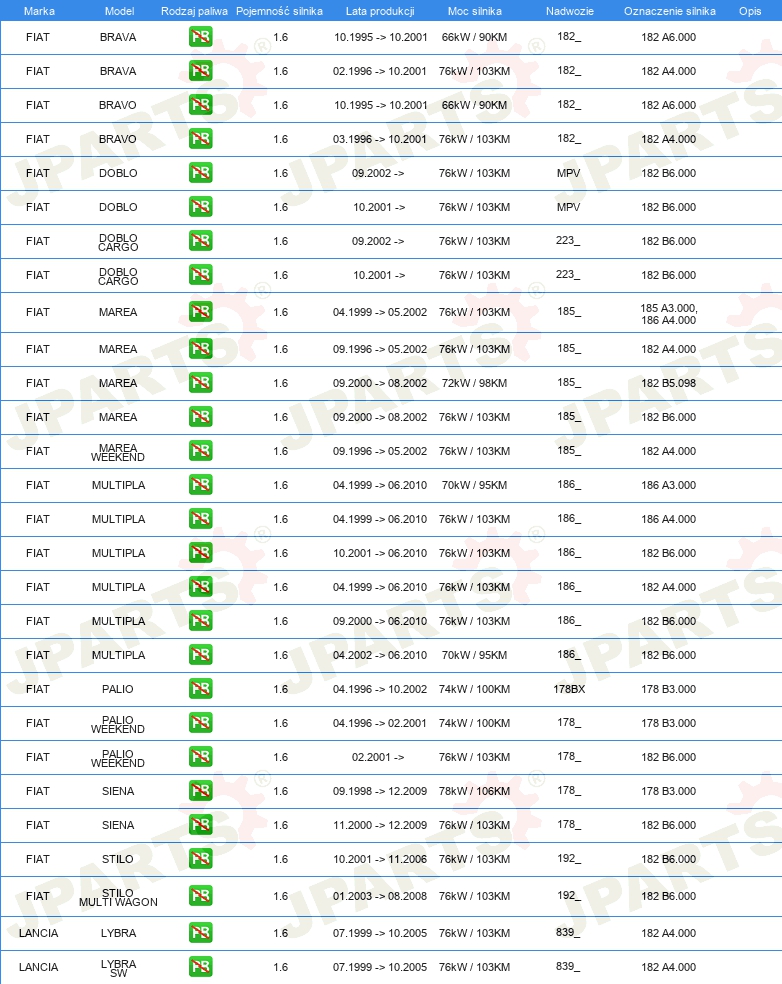Click fuel icon in SIENA 11.2000 row
The height and width of the screenshot is (984, 782).
click(201, 825)
